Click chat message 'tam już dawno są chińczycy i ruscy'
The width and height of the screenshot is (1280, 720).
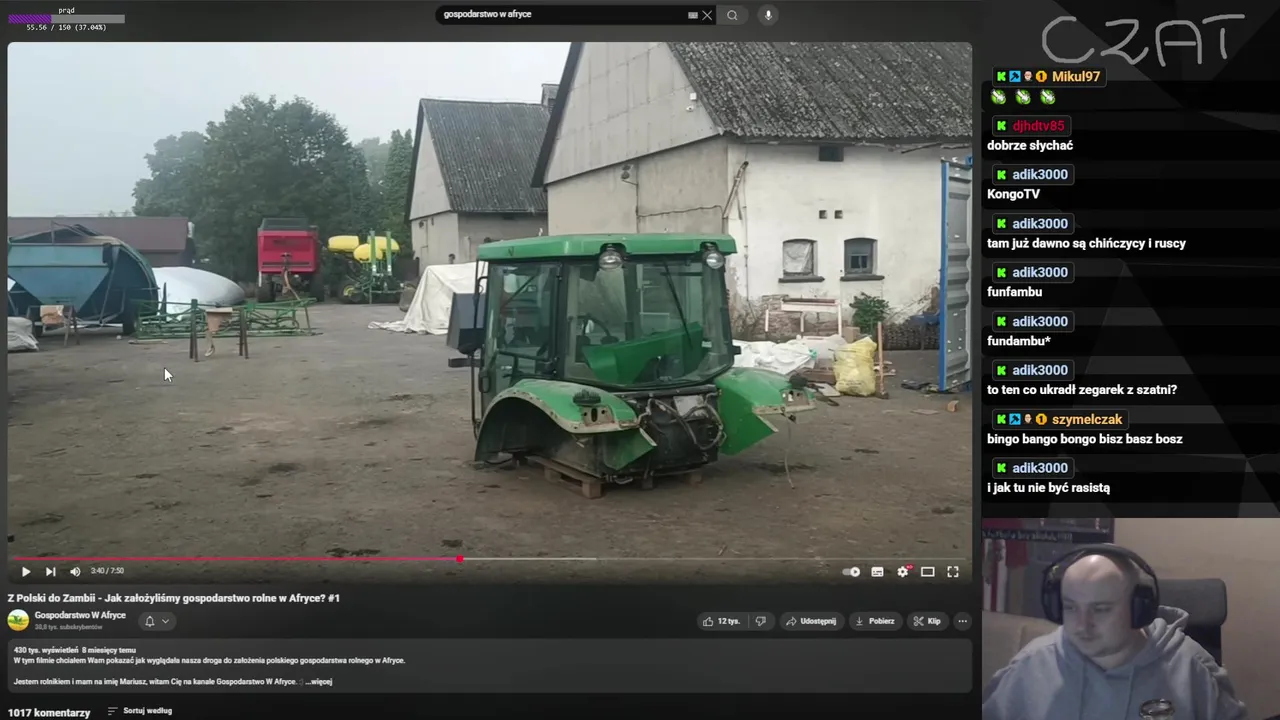pos(1086,243)
